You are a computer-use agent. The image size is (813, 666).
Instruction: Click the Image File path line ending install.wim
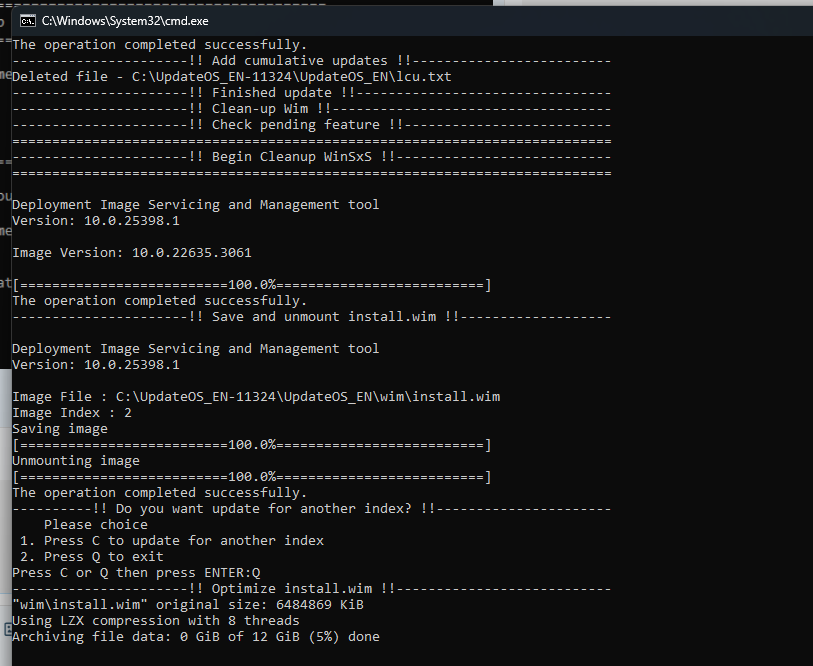point(256,397)
